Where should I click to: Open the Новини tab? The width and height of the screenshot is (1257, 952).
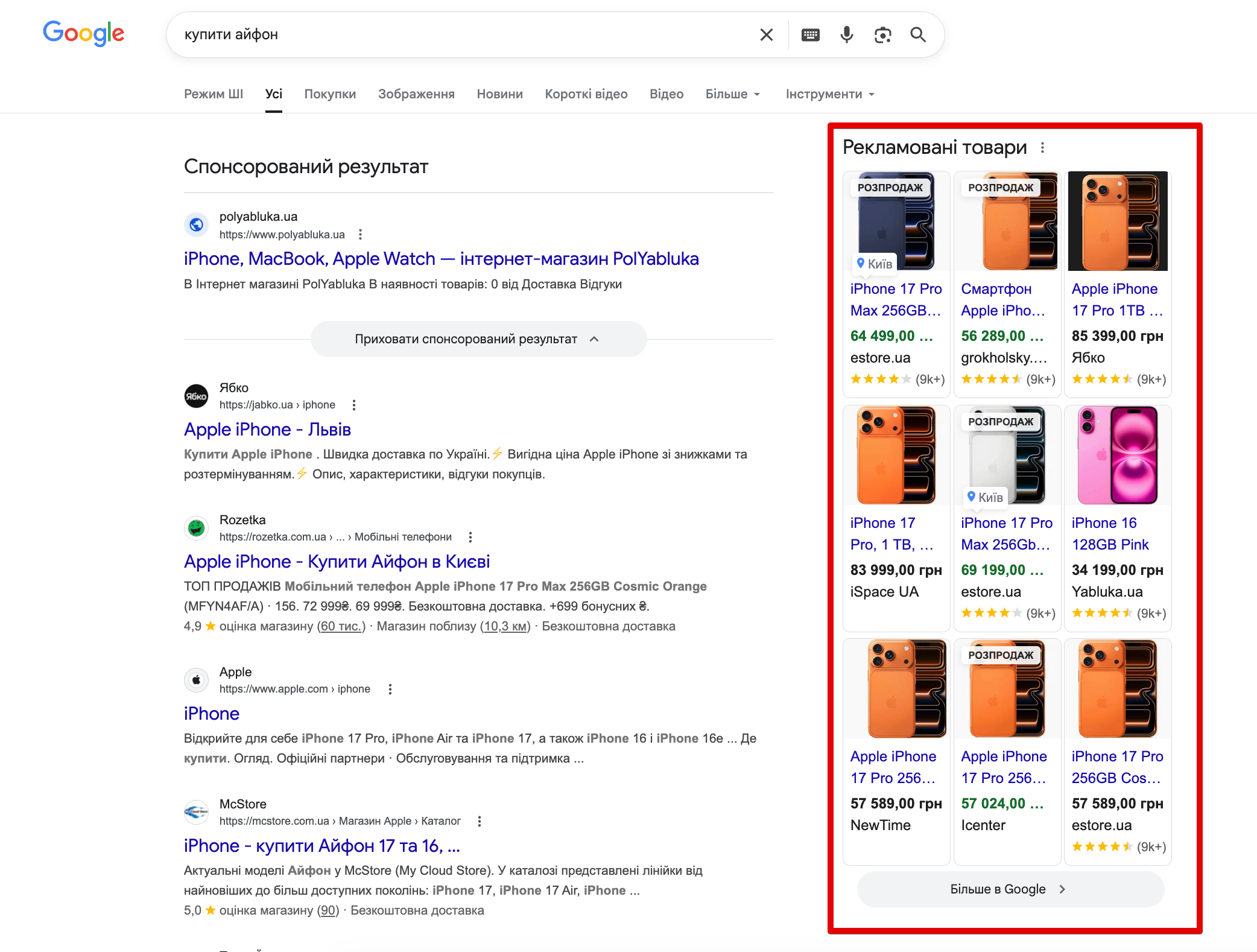tap(499, 94)
